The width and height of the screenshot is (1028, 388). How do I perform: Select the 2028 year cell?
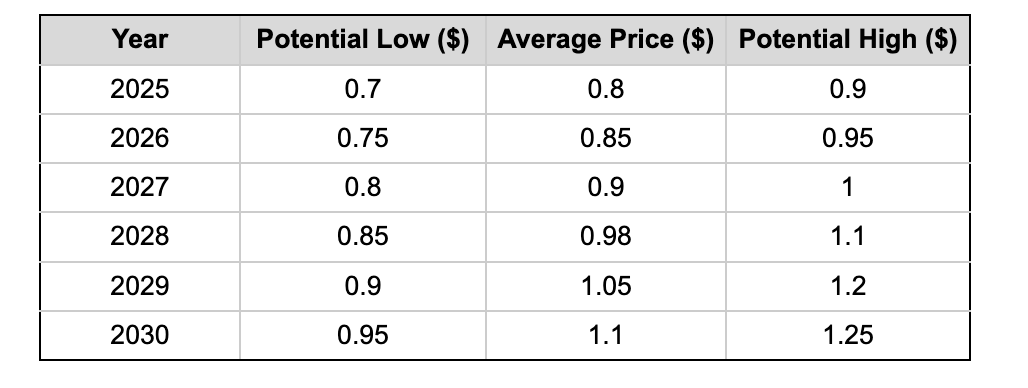click(140, 237)
